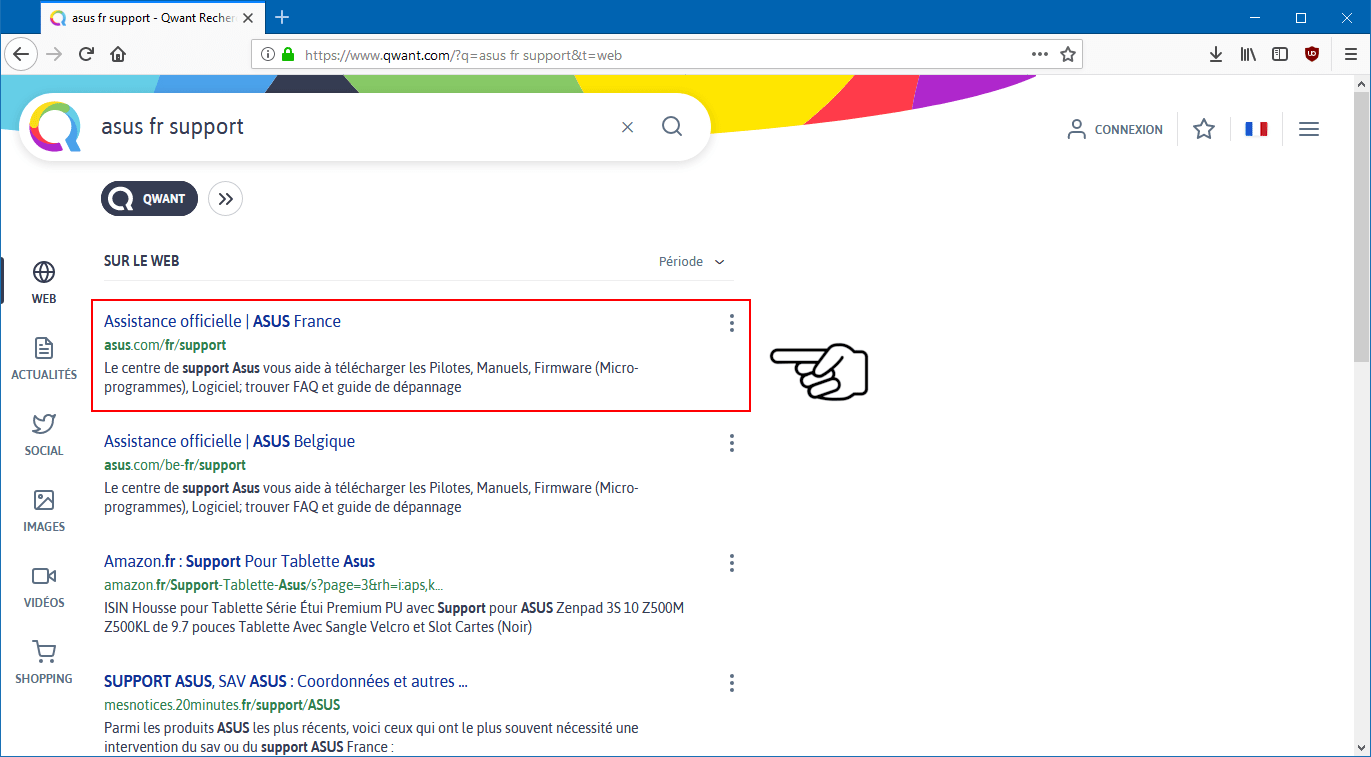Screen dimensions: 1371x757
Task: Open site information icon in address bar
Action: coord(268,54)
